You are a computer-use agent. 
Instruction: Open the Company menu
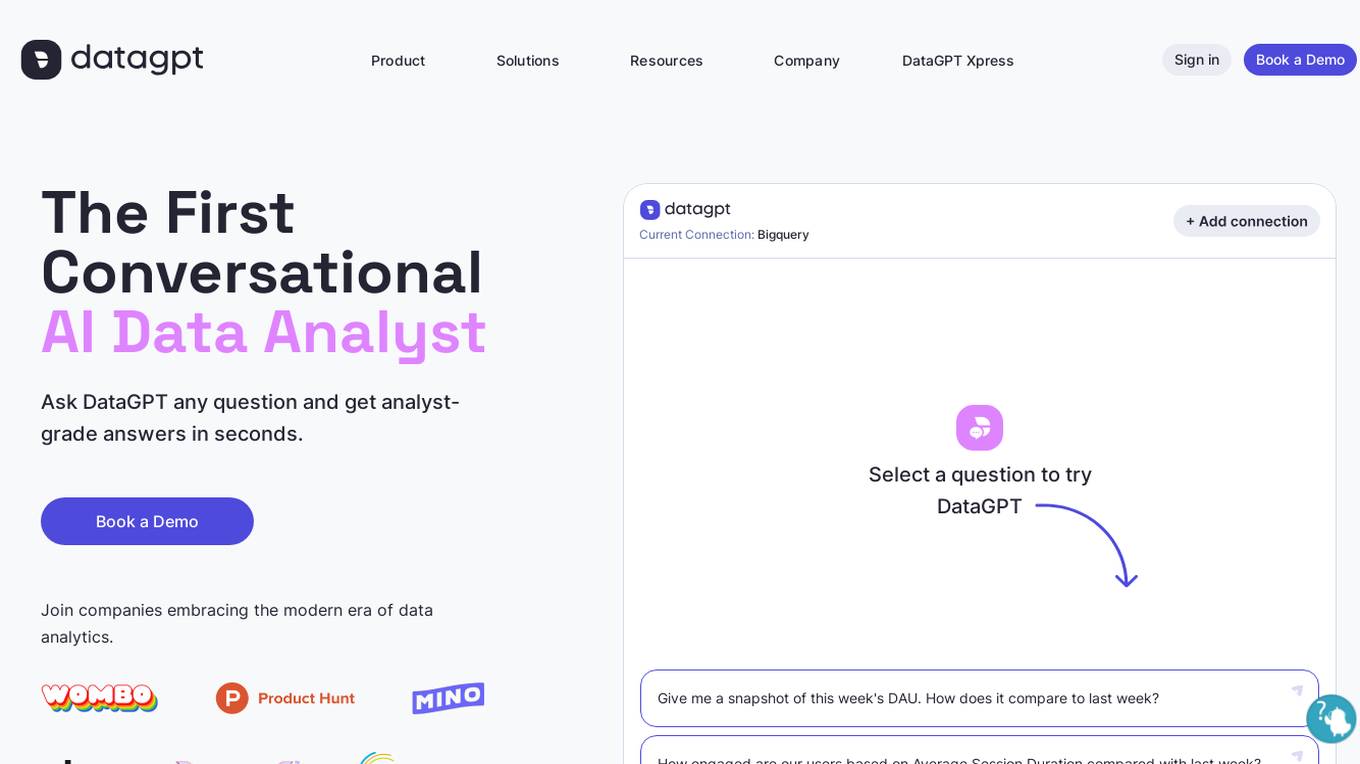806,60
